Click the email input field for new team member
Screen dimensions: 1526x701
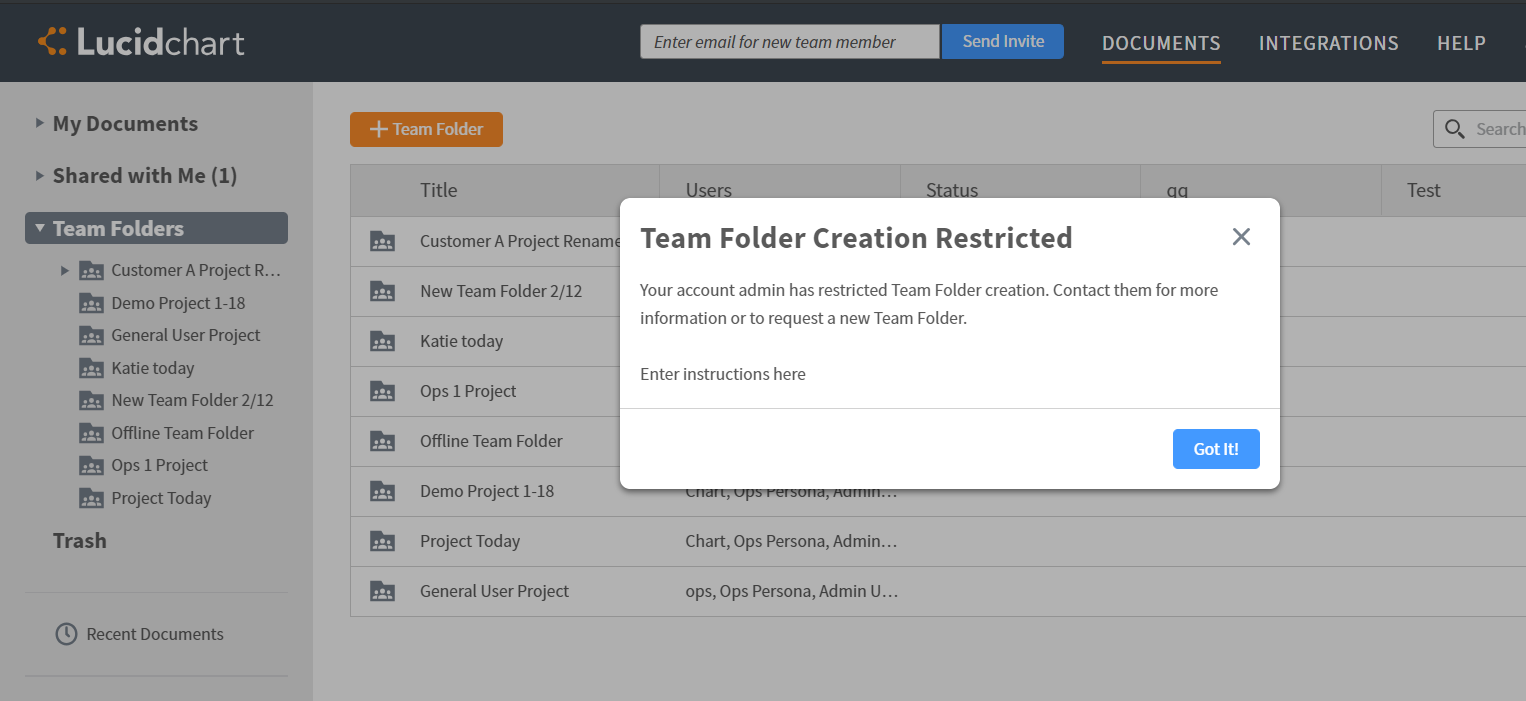(789, 41)
